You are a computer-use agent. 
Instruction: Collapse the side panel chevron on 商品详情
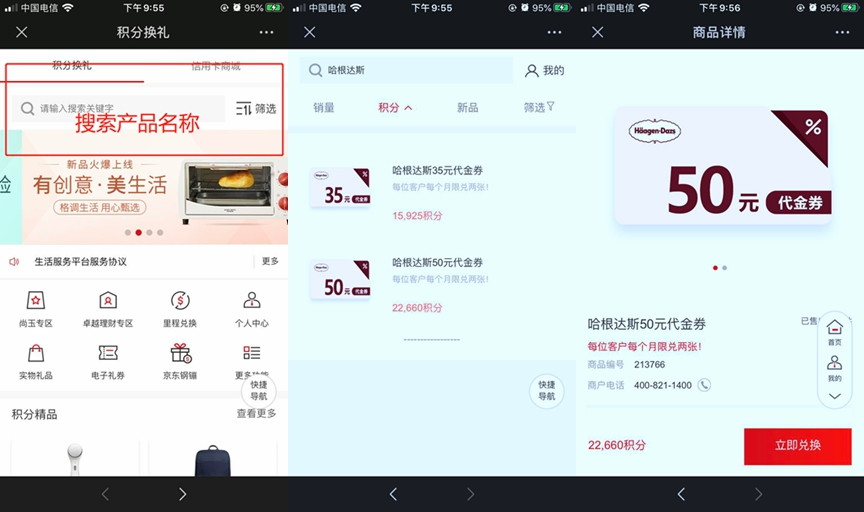coord(835,396)
